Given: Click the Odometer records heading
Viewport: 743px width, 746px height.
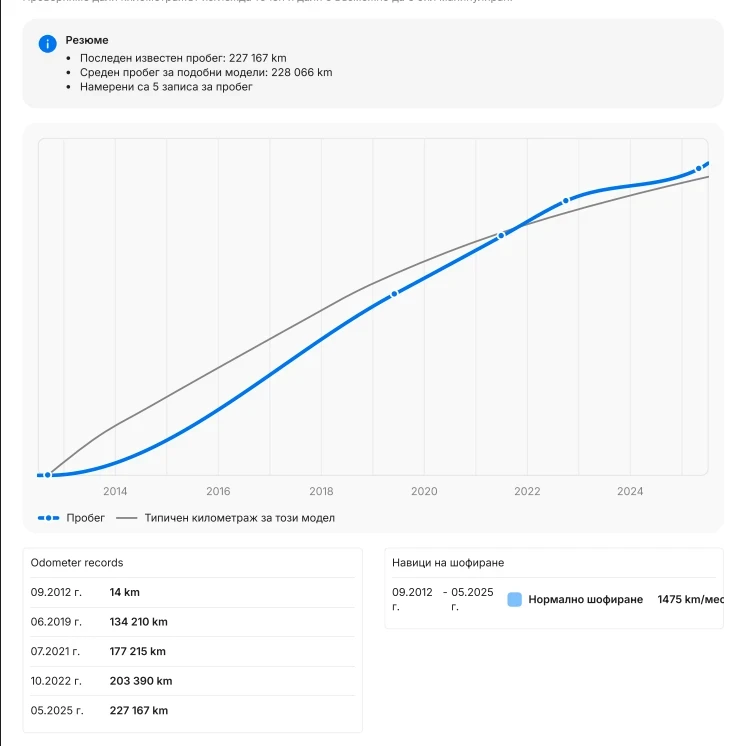Looking at the screenshot, I should 77,562.
